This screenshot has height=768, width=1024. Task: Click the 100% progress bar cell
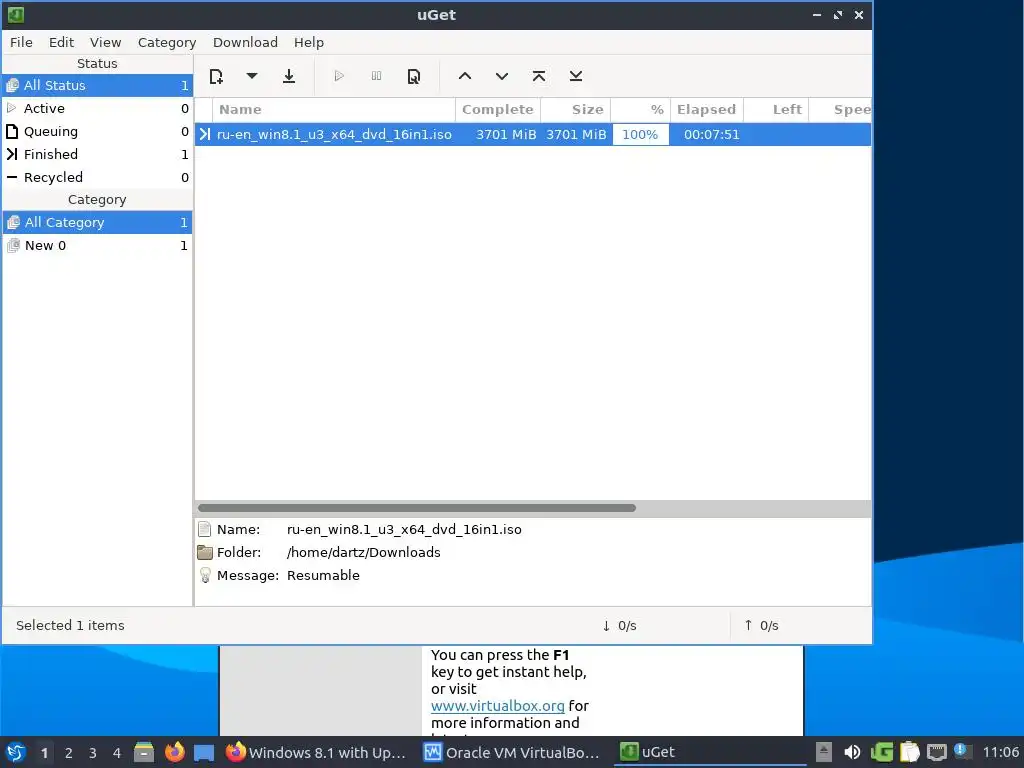[641, 135]
